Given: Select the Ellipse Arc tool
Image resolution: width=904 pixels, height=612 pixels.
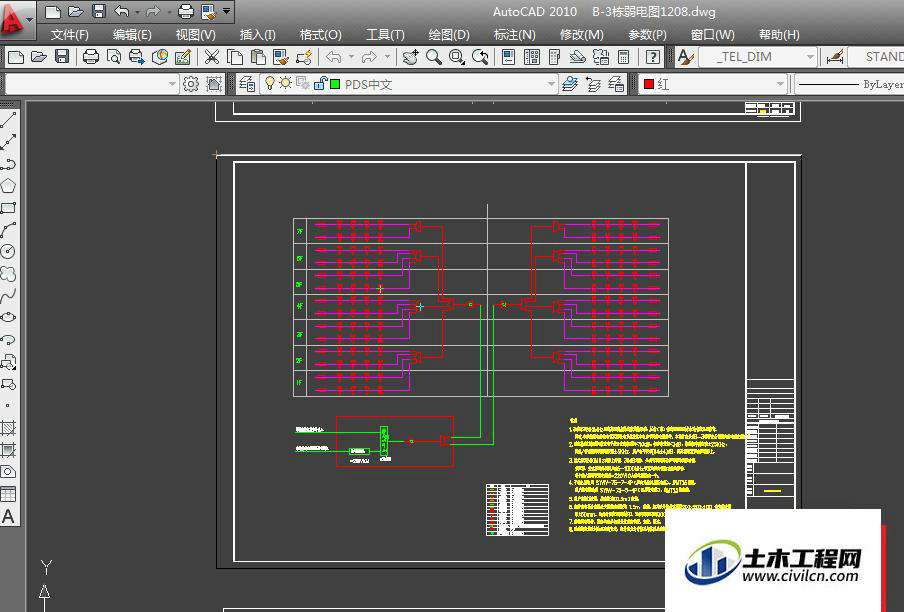Looking at the screenshot, I should (8, 340).
